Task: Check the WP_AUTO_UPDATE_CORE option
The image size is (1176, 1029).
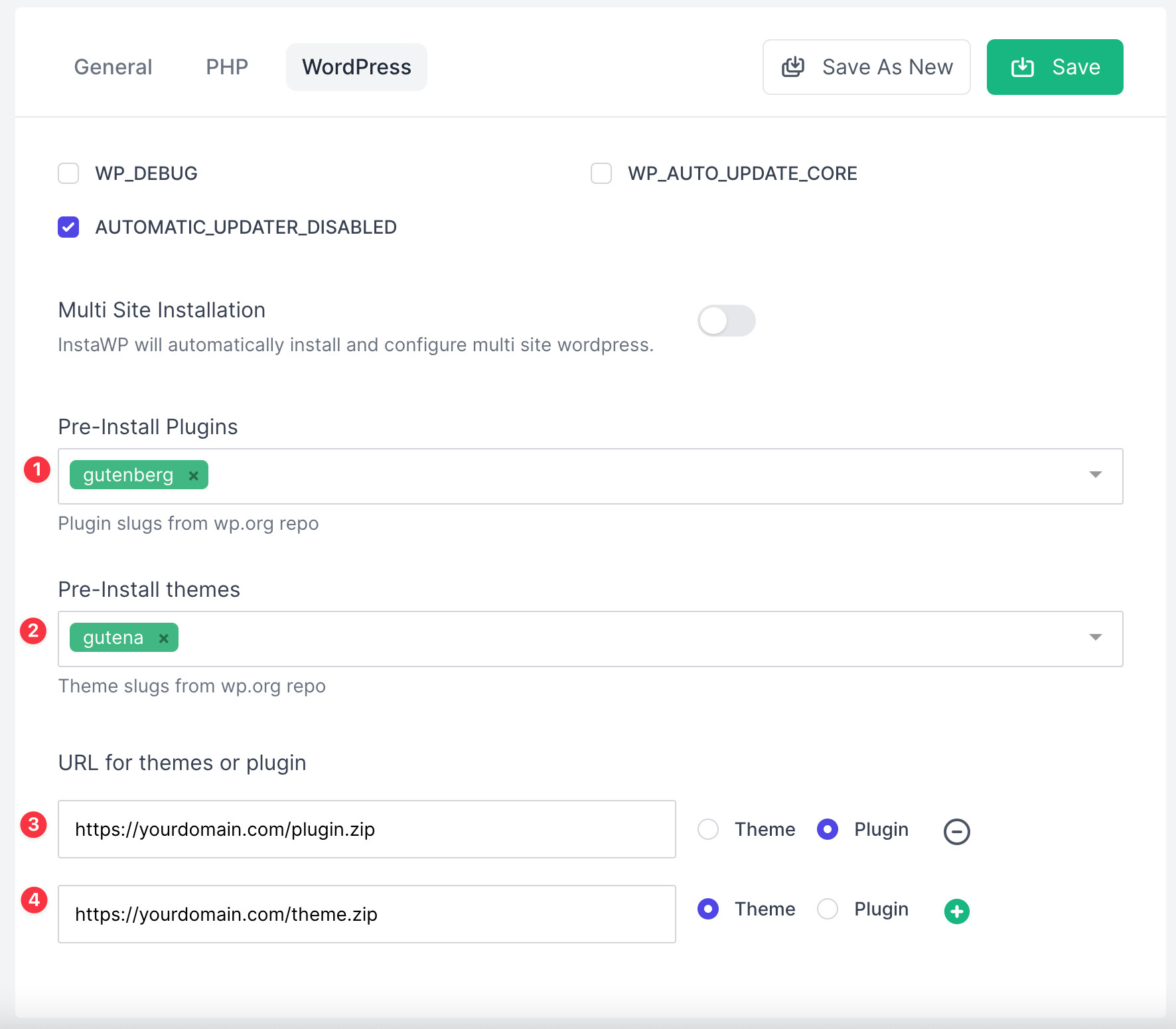Action: click(x=601, y=173)
